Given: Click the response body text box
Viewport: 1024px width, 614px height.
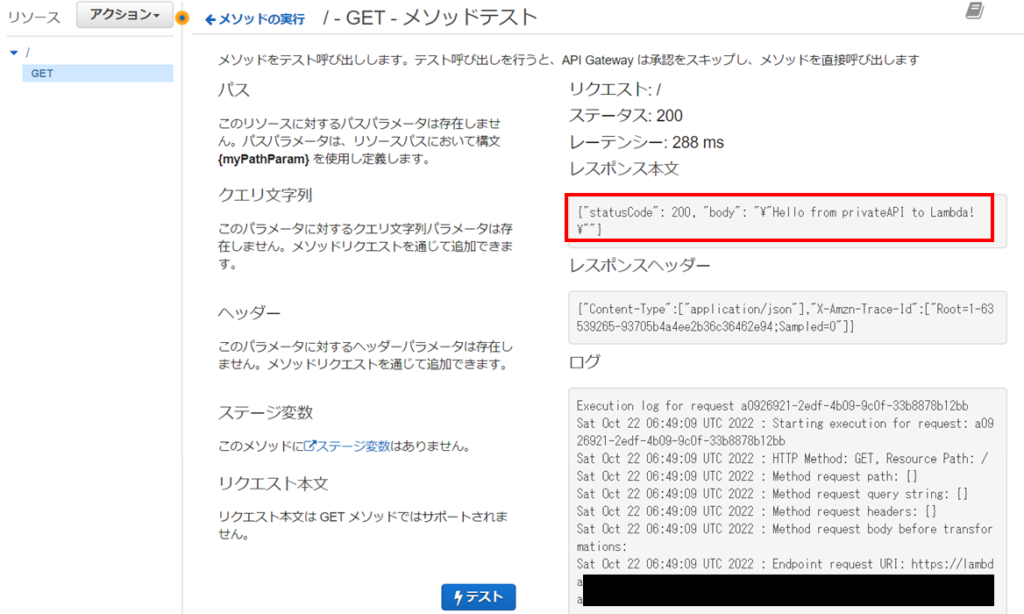Looking at the screenshot, I should (x=787, y=221).
